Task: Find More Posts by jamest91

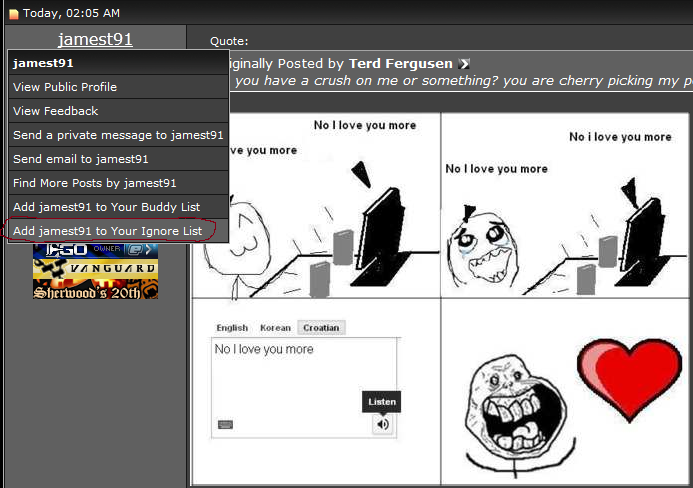Action: point(118,183)
